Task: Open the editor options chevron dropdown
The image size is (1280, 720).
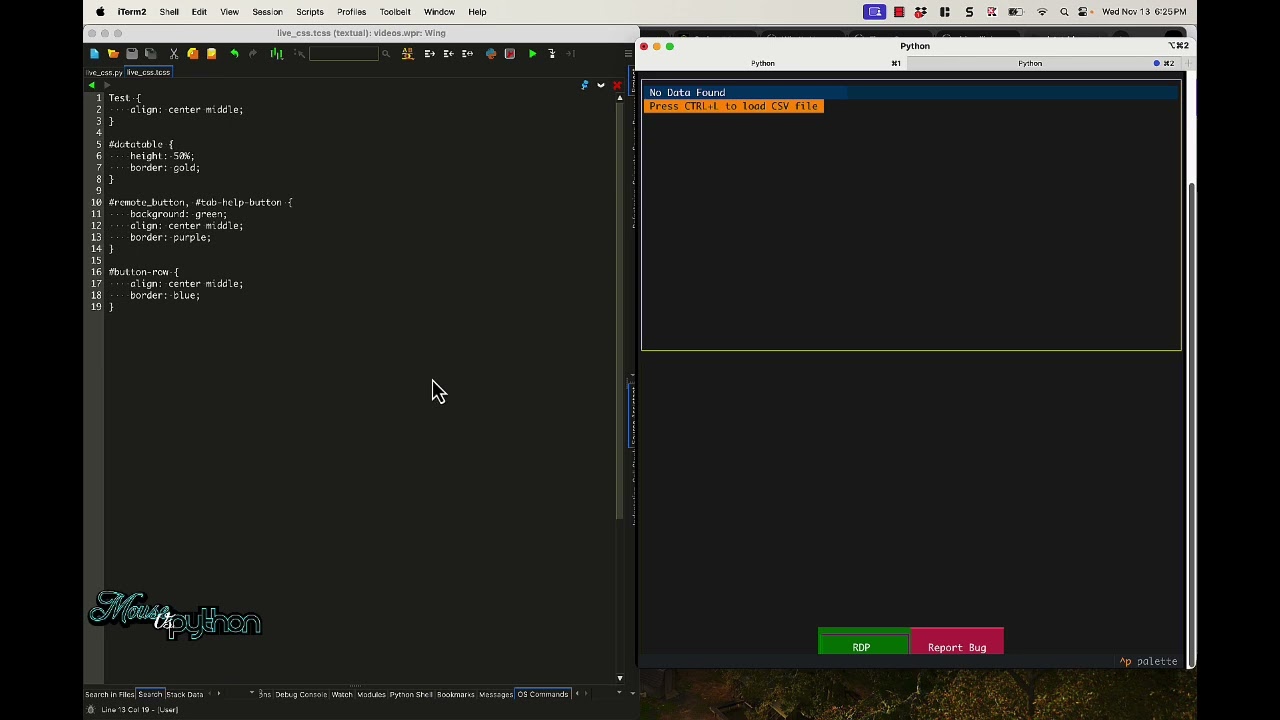Action: 601,85
